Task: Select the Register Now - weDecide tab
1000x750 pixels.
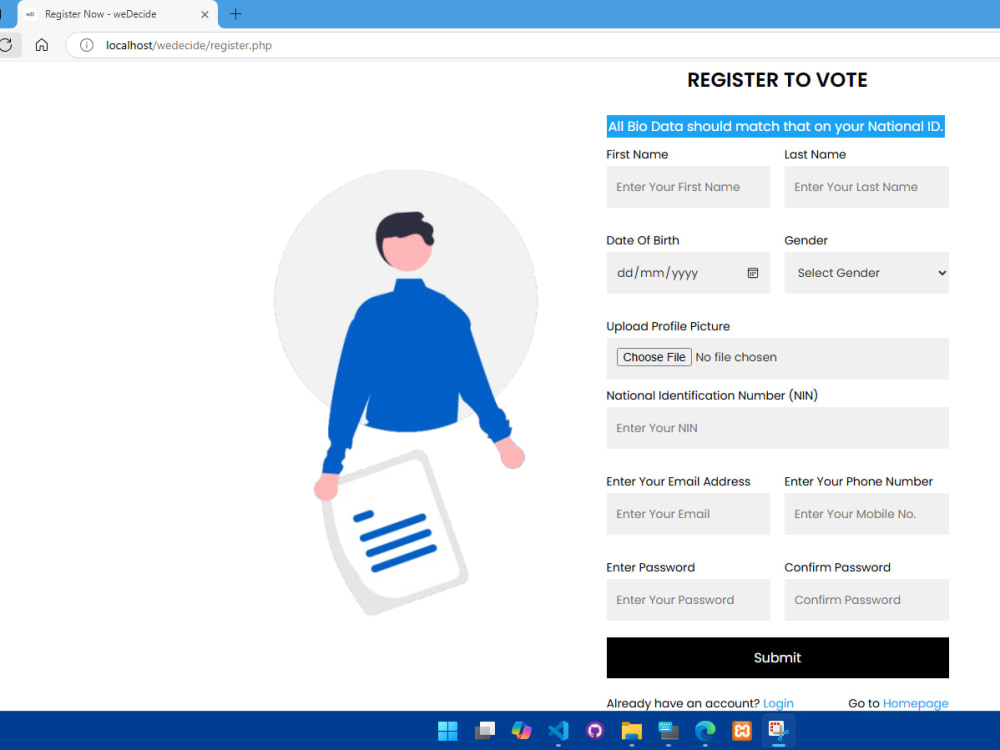Action: pos(118,14)
